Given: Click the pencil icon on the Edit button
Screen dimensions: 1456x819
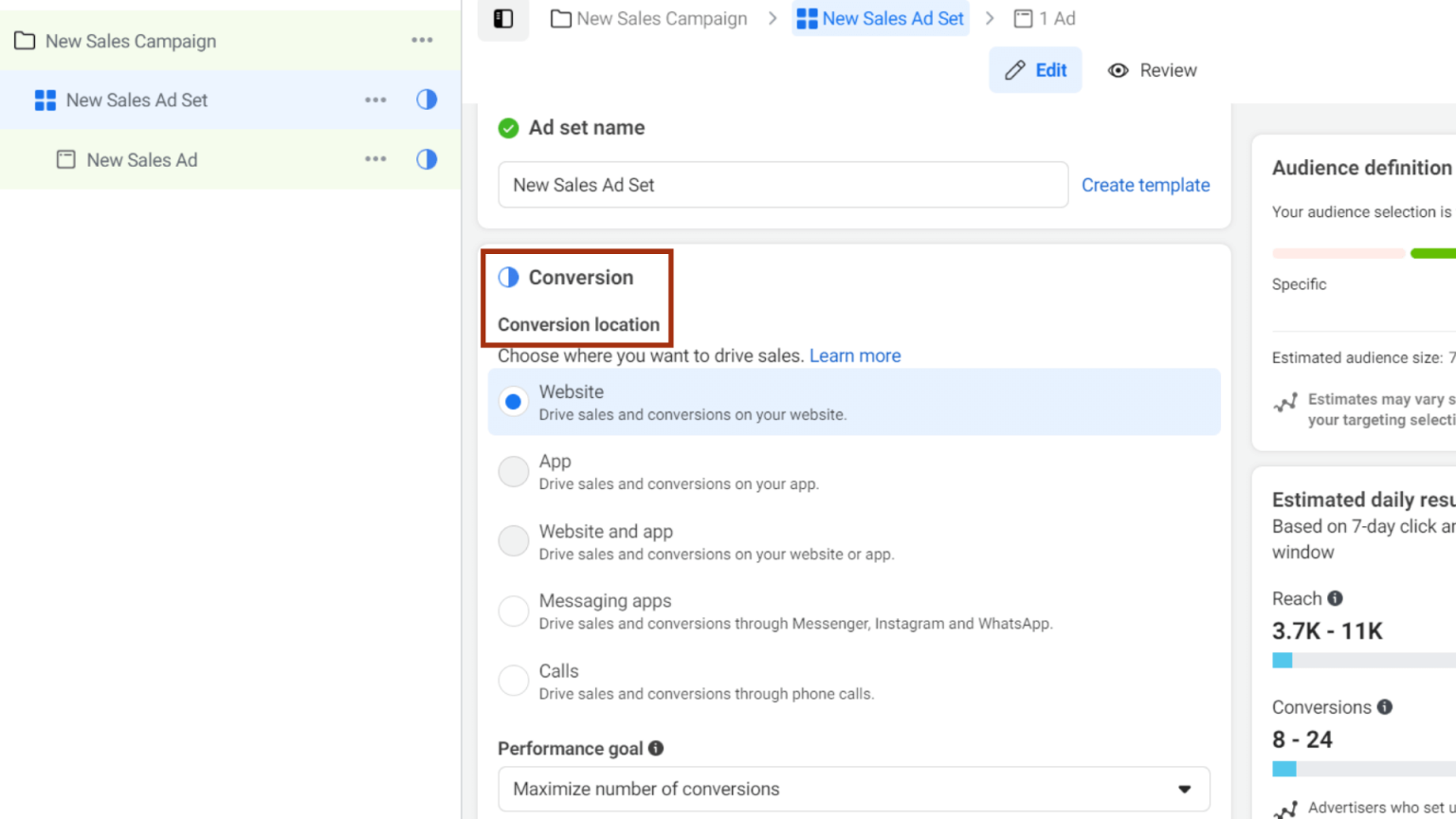Looking at the screenshot, I should tap(1016, 69).
